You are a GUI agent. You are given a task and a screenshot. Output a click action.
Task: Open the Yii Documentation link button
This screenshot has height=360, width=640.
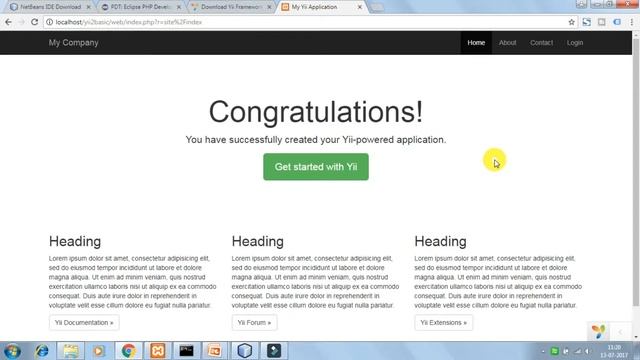(x=84, y=322)
